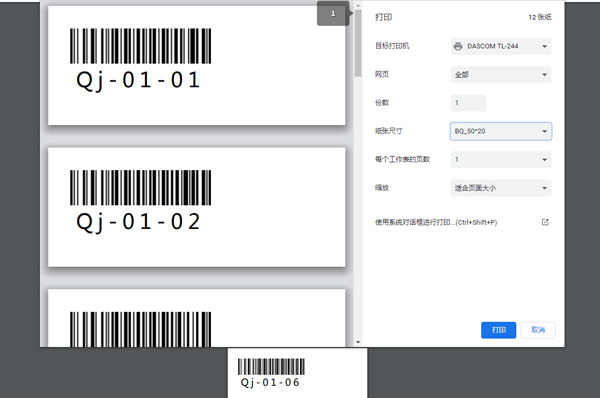Image resolution: width=600 pixels, height=398 pixels.
Task: Click the 目标打印机 label text
Action: pos(392,46)
